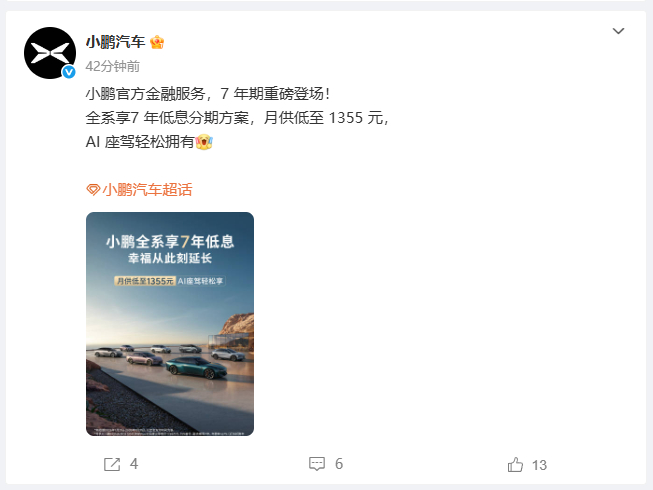This screenshot has height=490, width=653.
Task: Open comments via speech bubble icon
Action: pos(317,464)
